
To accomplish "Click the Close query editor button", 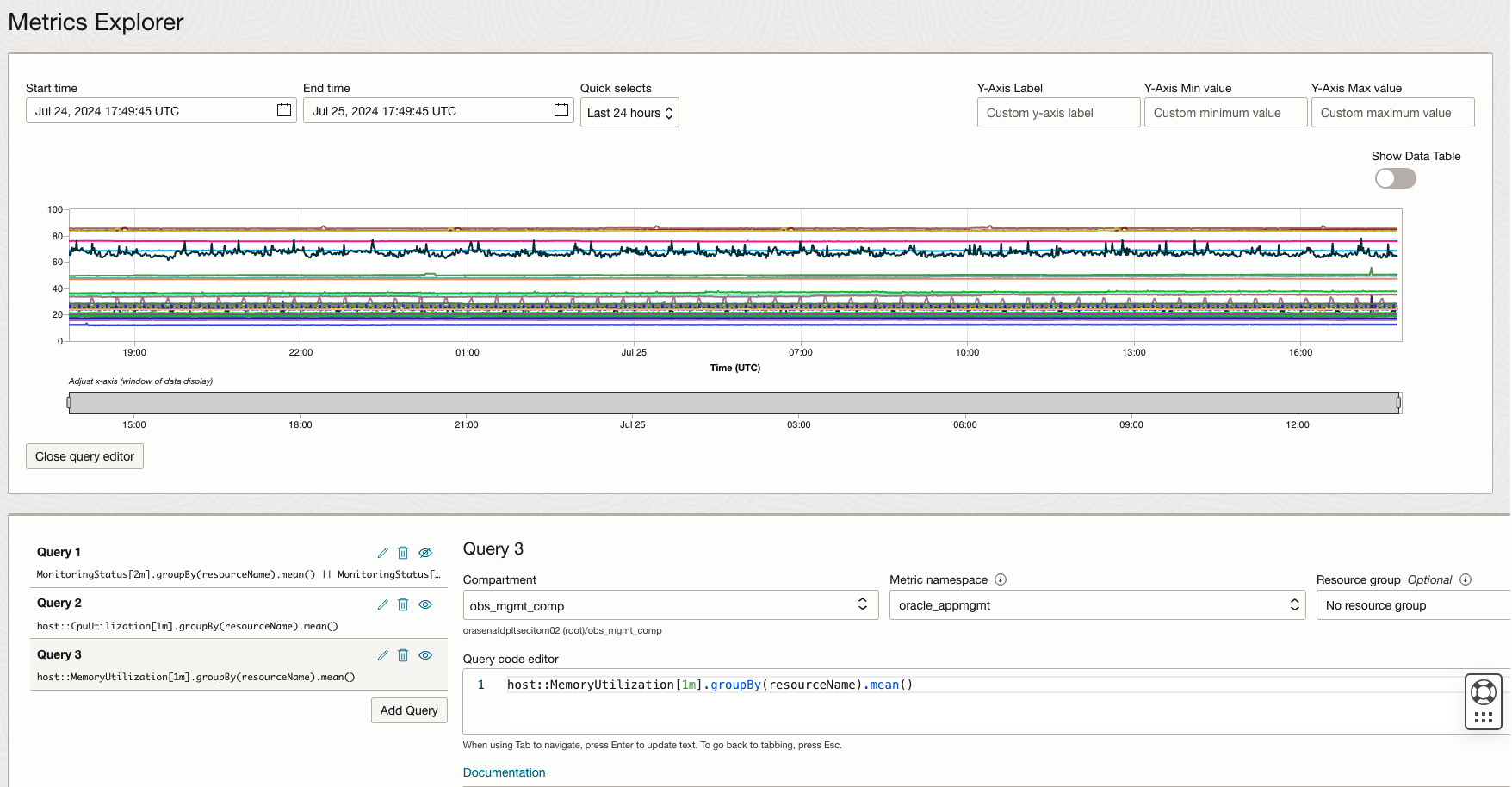I will (x=84, y=456).
